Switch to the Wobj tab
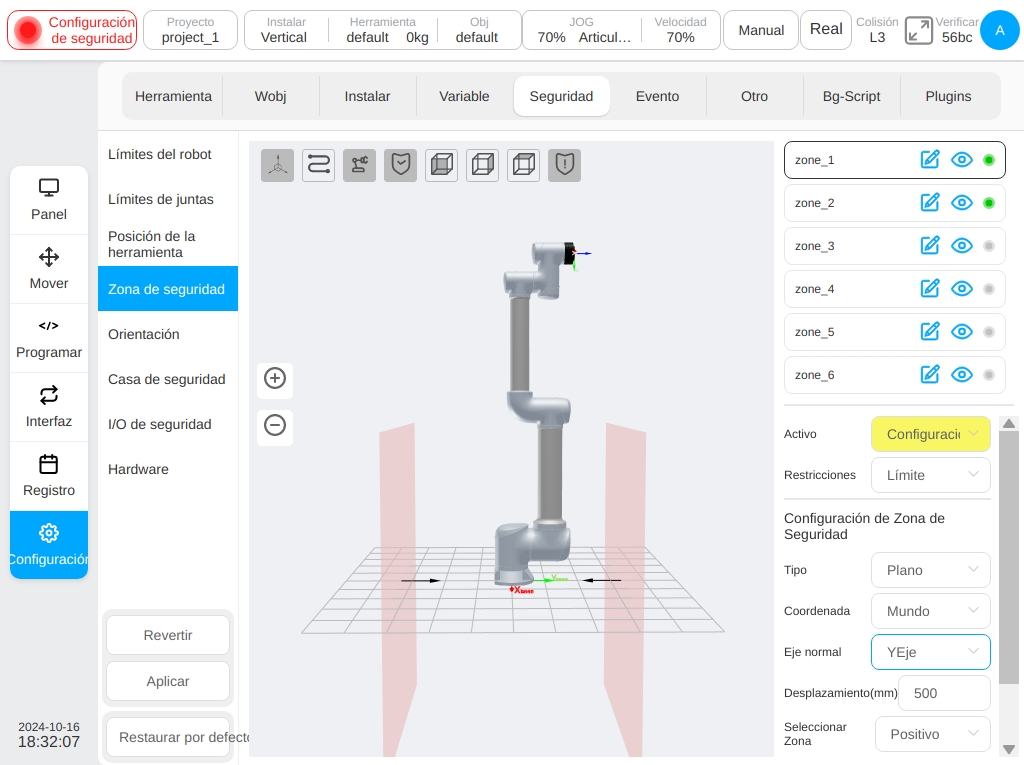 pyautogui.click(x=270, y=96)
